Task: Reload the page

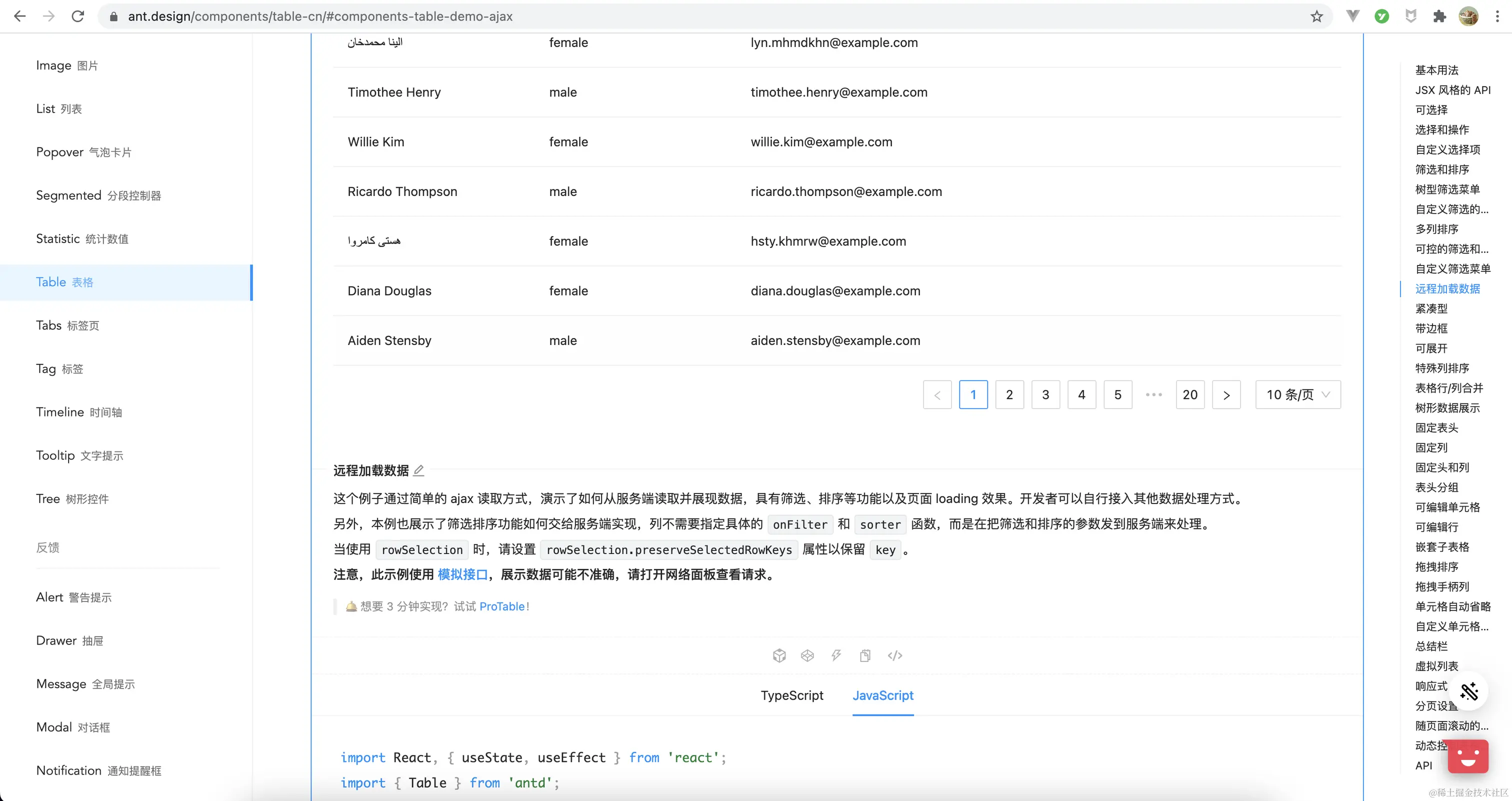Action: (x=77, y=16)
